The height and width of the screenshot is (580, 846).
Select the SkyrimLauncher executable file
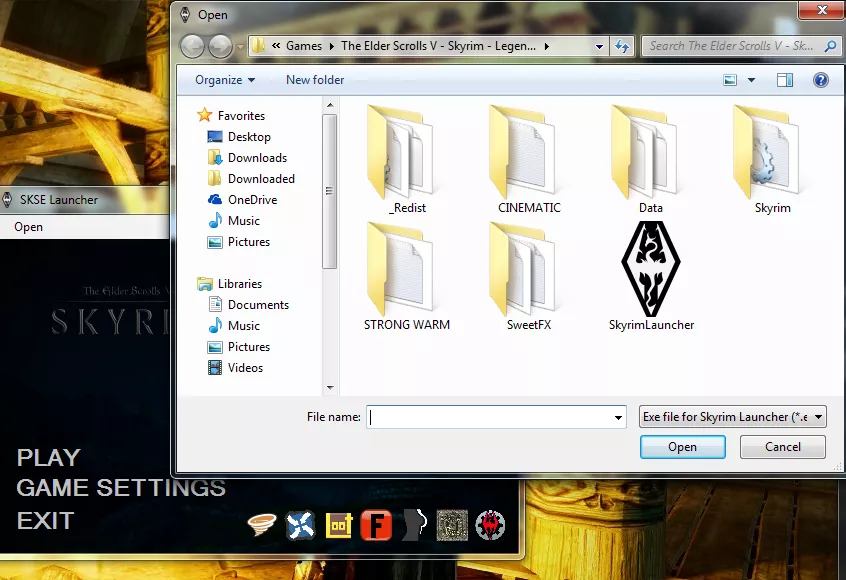click(x=651, y=276)
